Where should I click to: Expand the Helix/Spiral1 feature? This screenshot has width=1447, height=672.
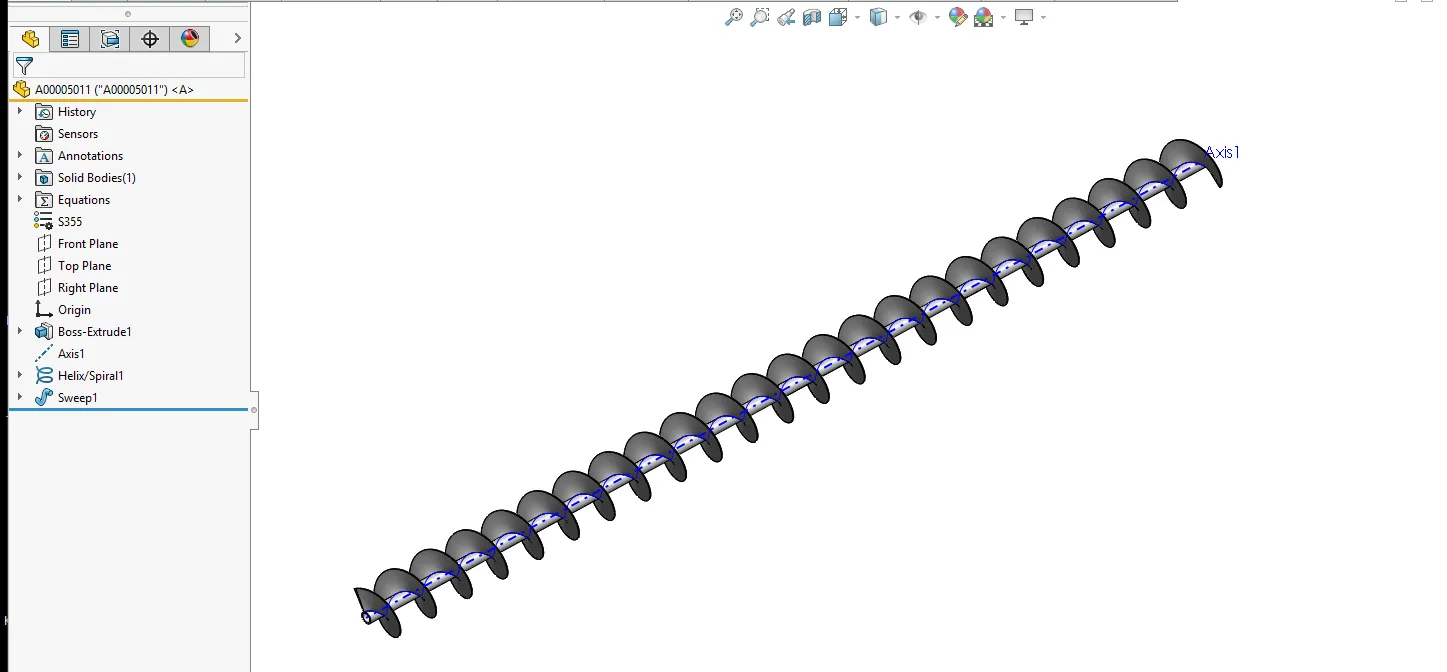tap(20, 375)
